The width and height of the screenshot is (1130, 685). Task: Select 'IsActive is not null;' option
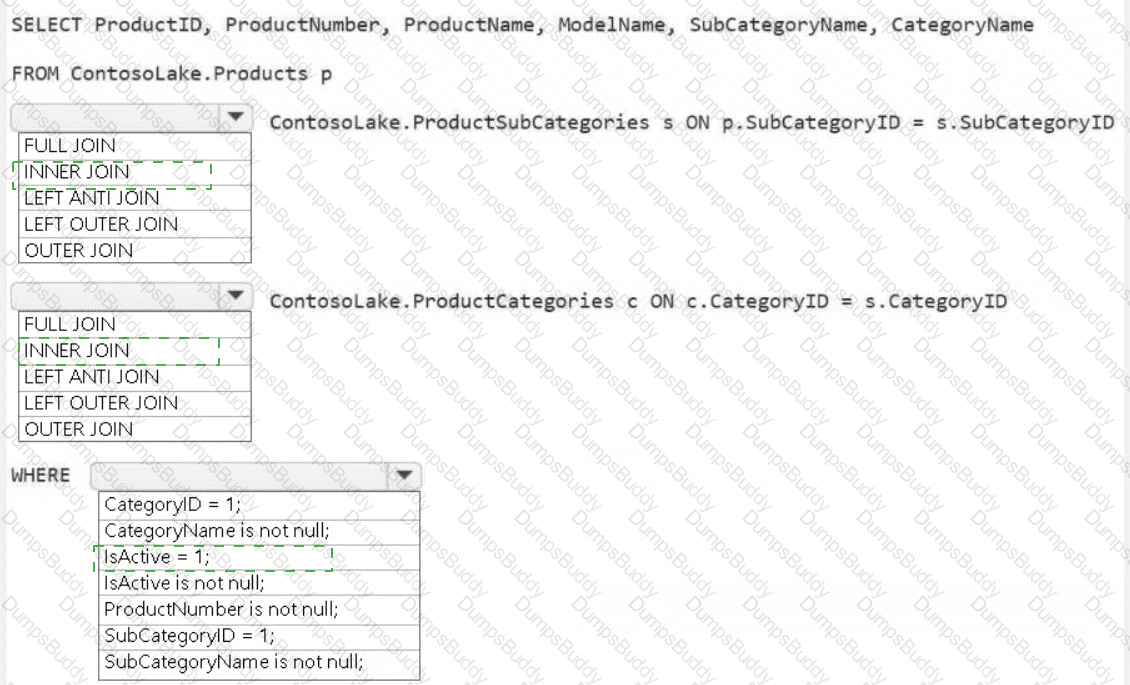coord(184,583)
